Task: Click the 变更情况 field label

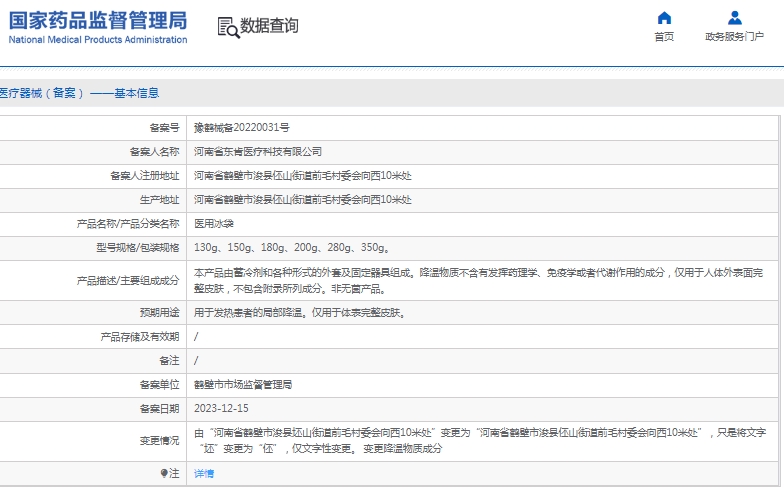Action: tap(159, 440)
